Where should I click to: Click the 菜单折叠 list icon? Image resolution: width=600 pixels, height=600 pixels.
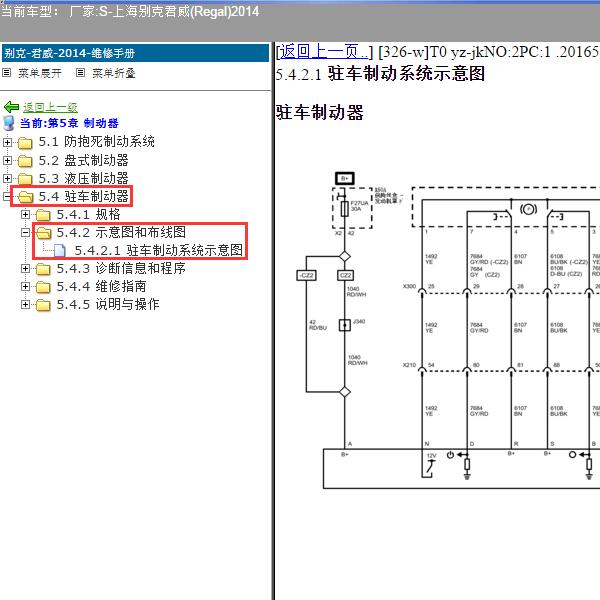click(x=80, y=72)
